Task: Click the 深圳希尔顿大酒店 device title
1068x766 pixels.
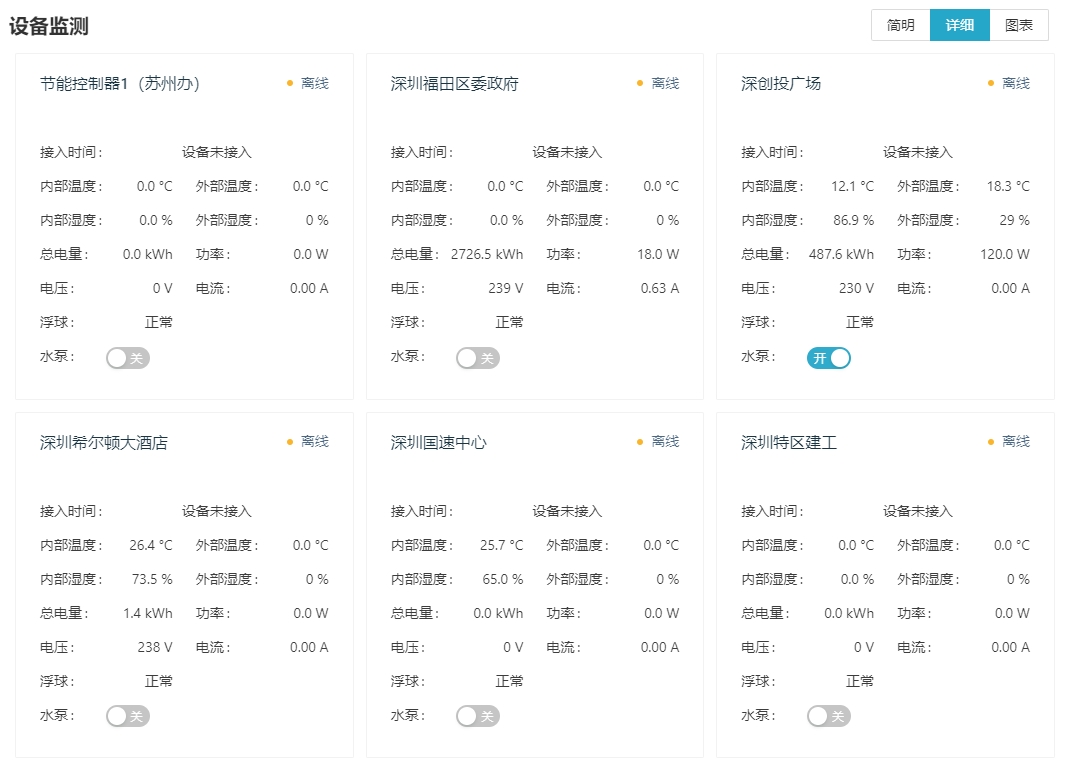Action: 104,442
